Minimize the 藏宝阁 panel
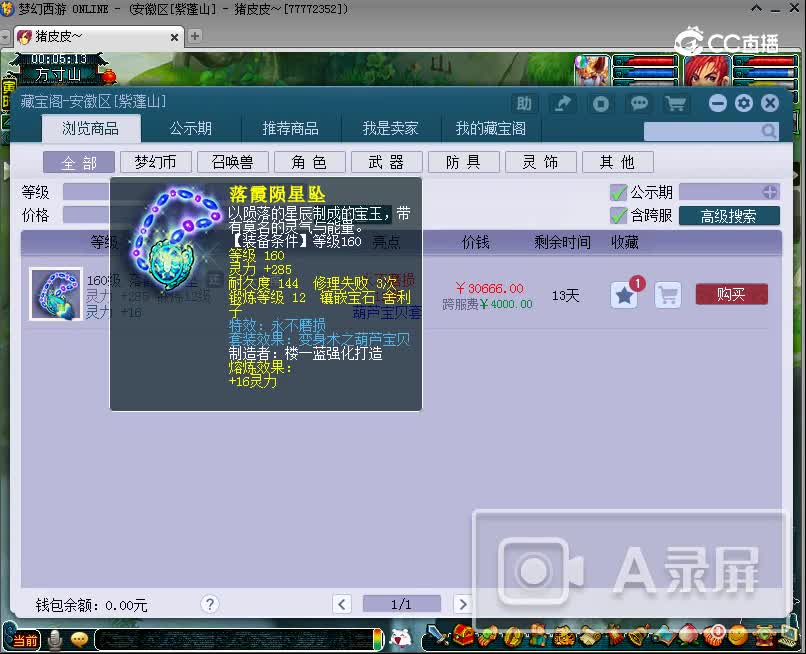806x654 pixels. click(718, 103)
